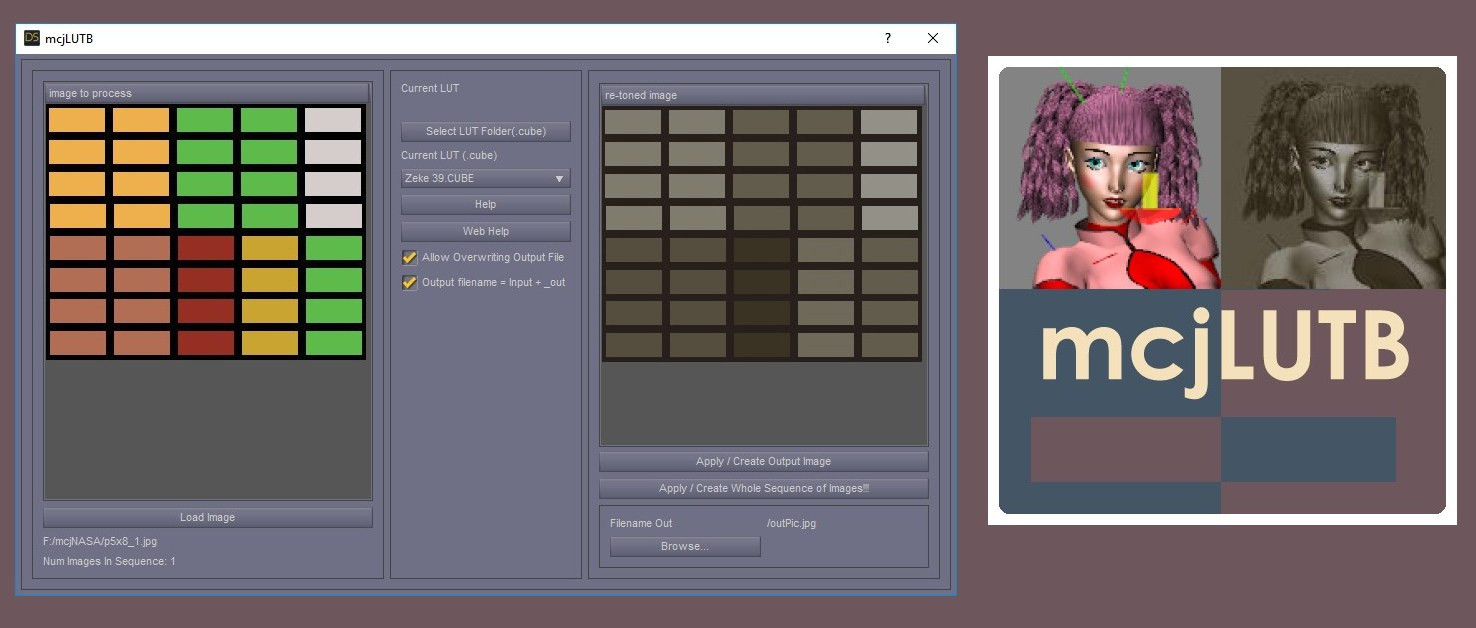The height and width of the screenshot is (628, 1476).
Task: Click the 'Num Images In Sequence: 1' text
Action: pyautogui.click(x=109, y=561)
